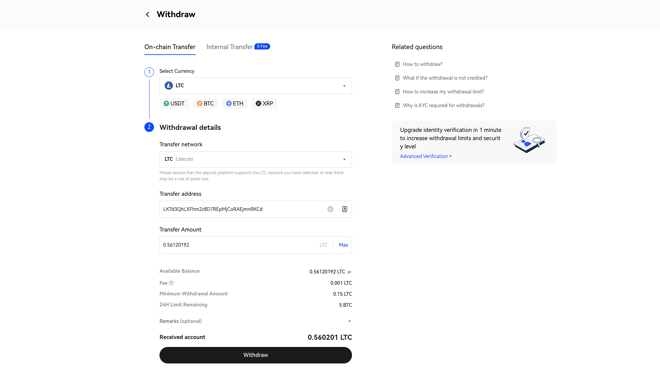Click the black Withdraw button

click(x=255, y=355)
